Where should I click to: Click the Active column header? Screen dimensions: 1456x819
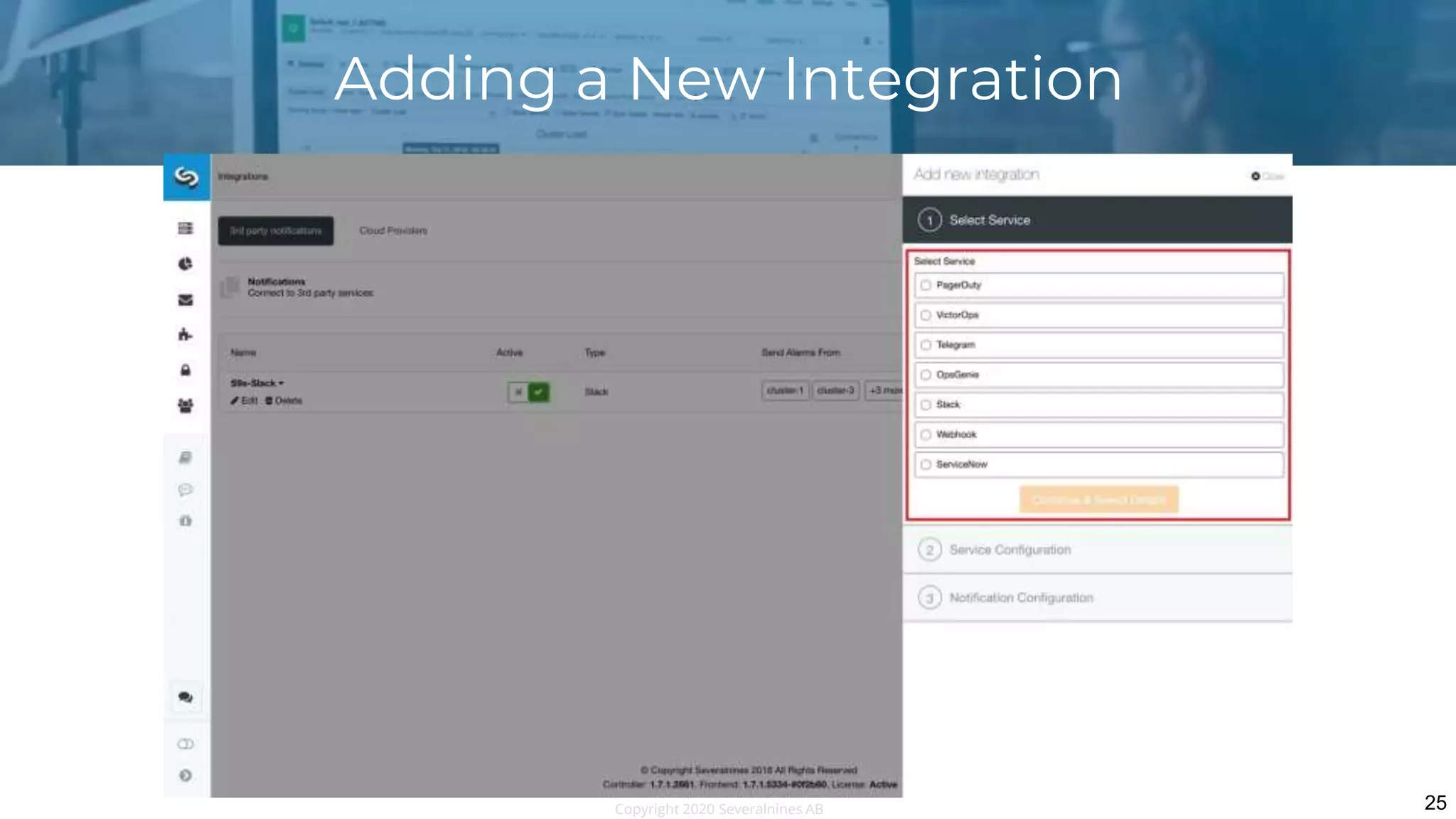pos(509,353)
